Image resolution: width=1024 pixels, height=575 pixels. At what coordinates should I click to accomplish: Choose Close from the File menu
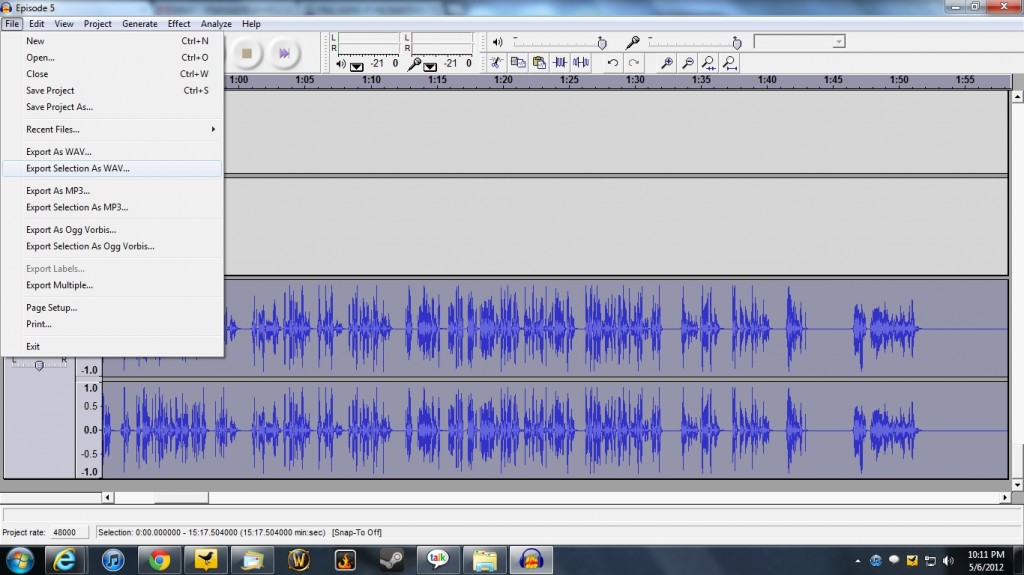pyautogui.click(x=112, y=74)
